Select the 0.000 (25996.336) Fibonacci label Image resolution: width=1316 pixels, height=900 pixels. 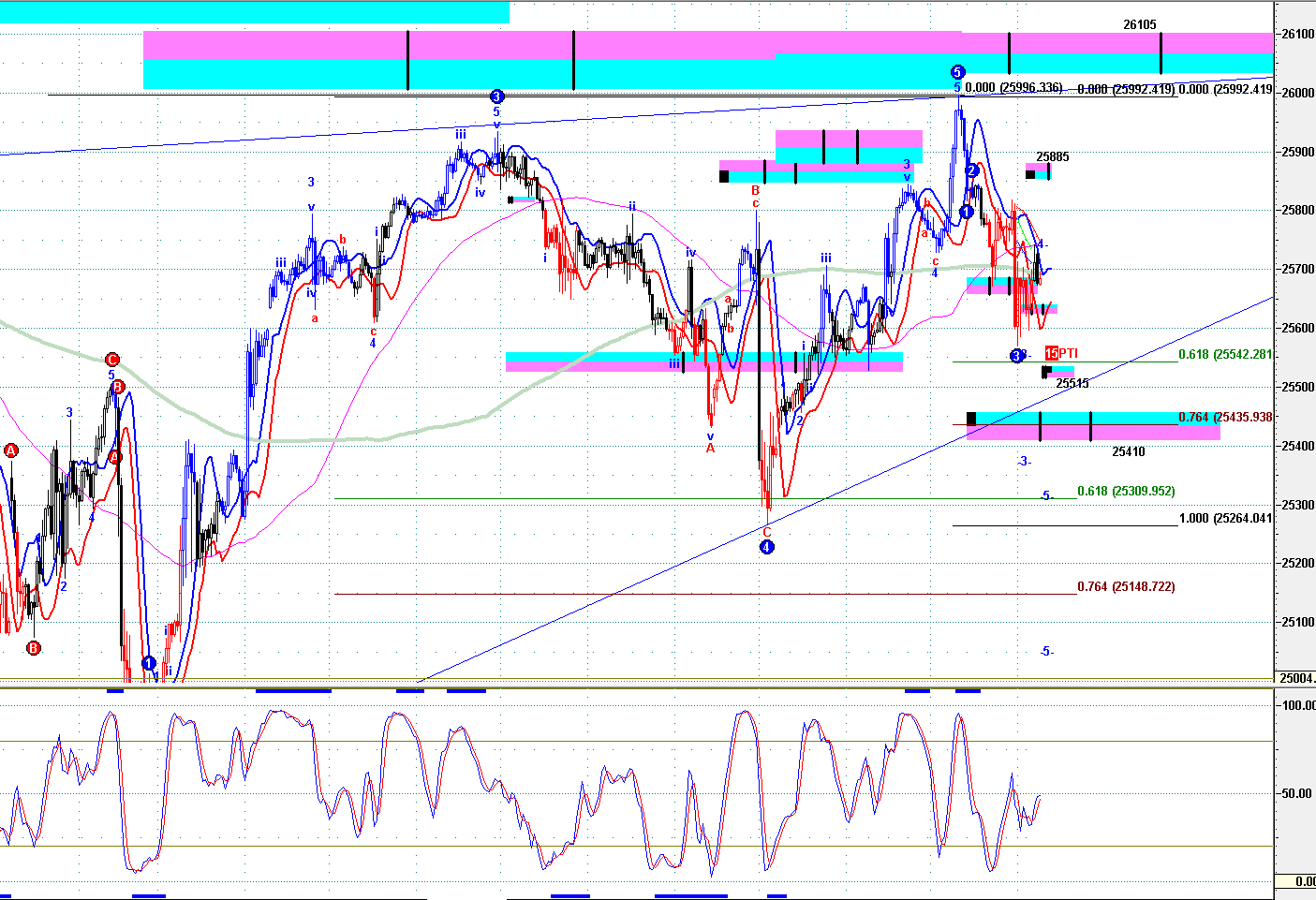[1013, 87]
